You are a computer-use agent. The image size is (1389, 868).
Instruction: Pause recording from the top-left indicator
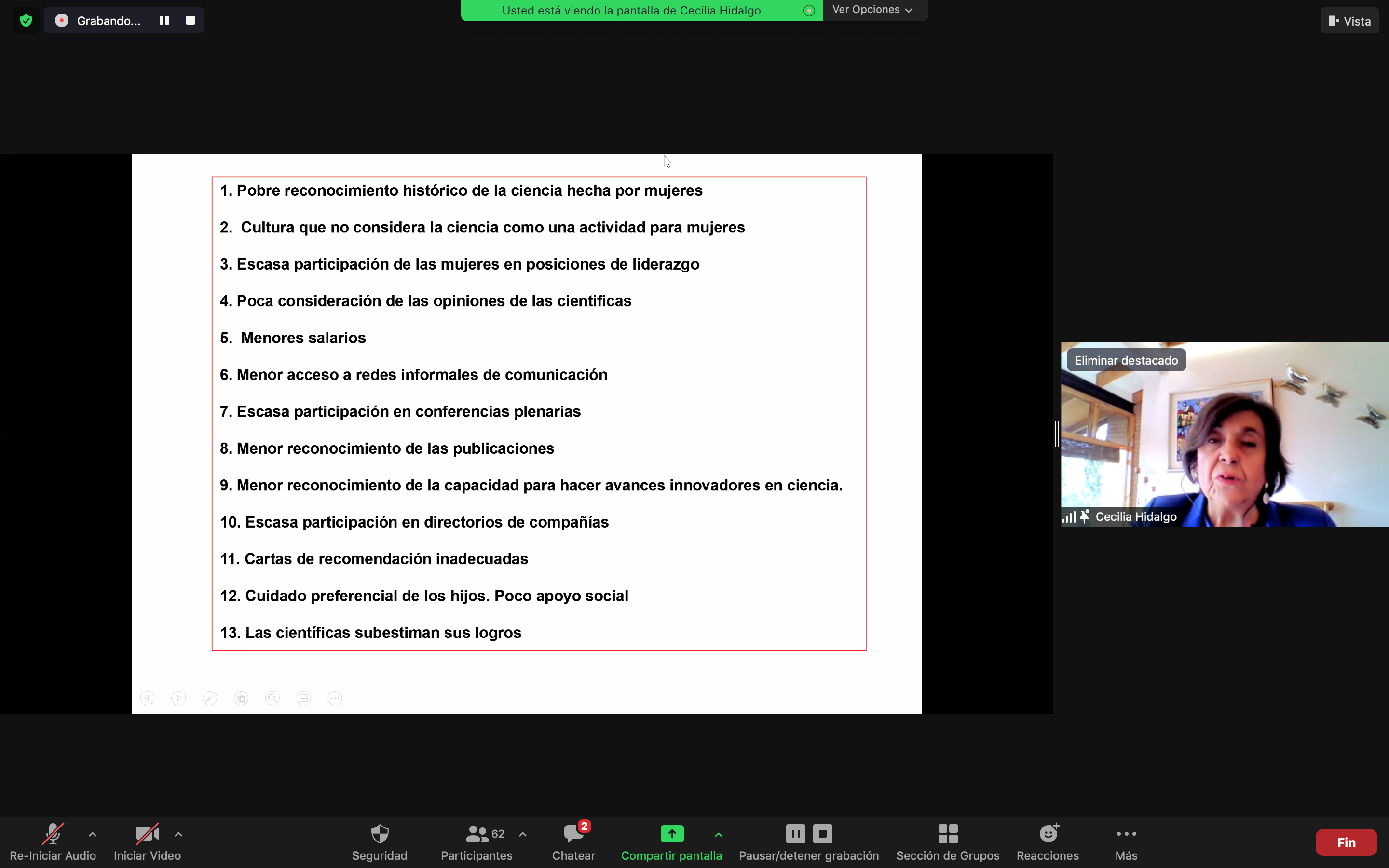[x=164, y=21]
